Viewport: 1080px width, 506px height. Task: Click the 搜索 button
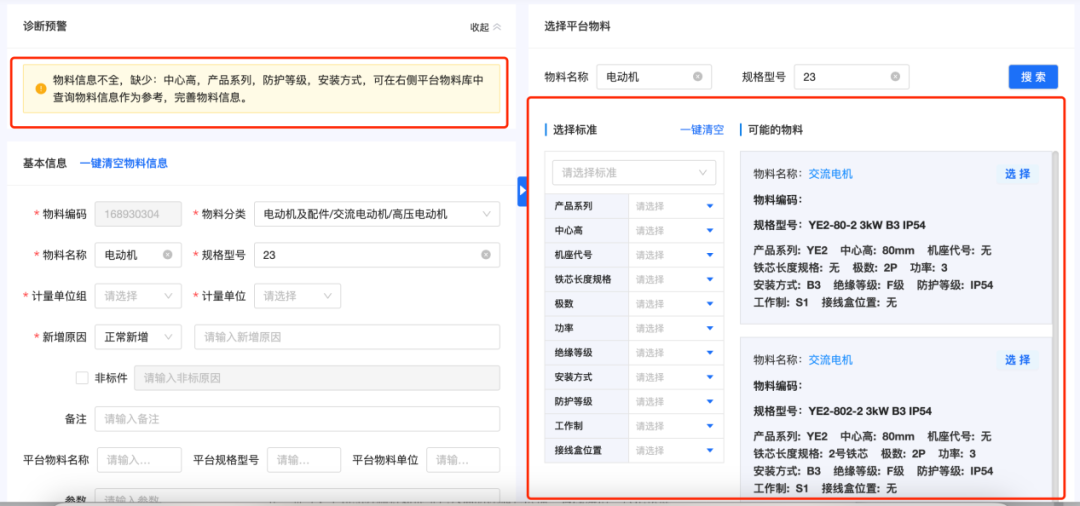coord(1033,77)
